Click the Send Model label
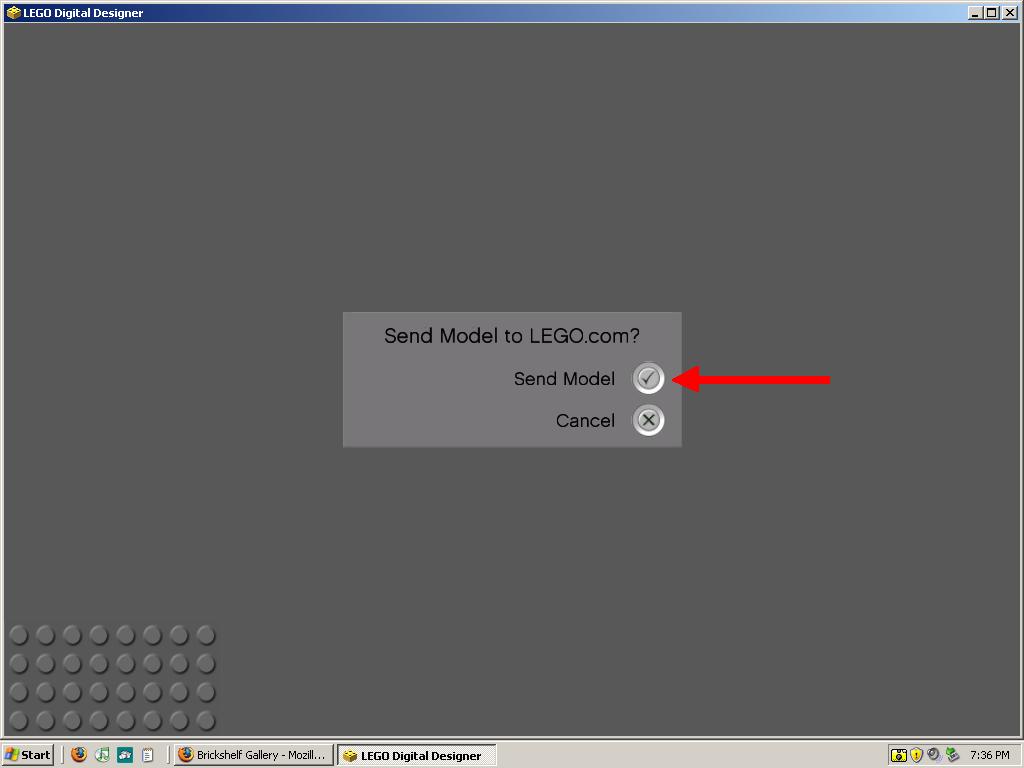 click(x=564, y=379)
